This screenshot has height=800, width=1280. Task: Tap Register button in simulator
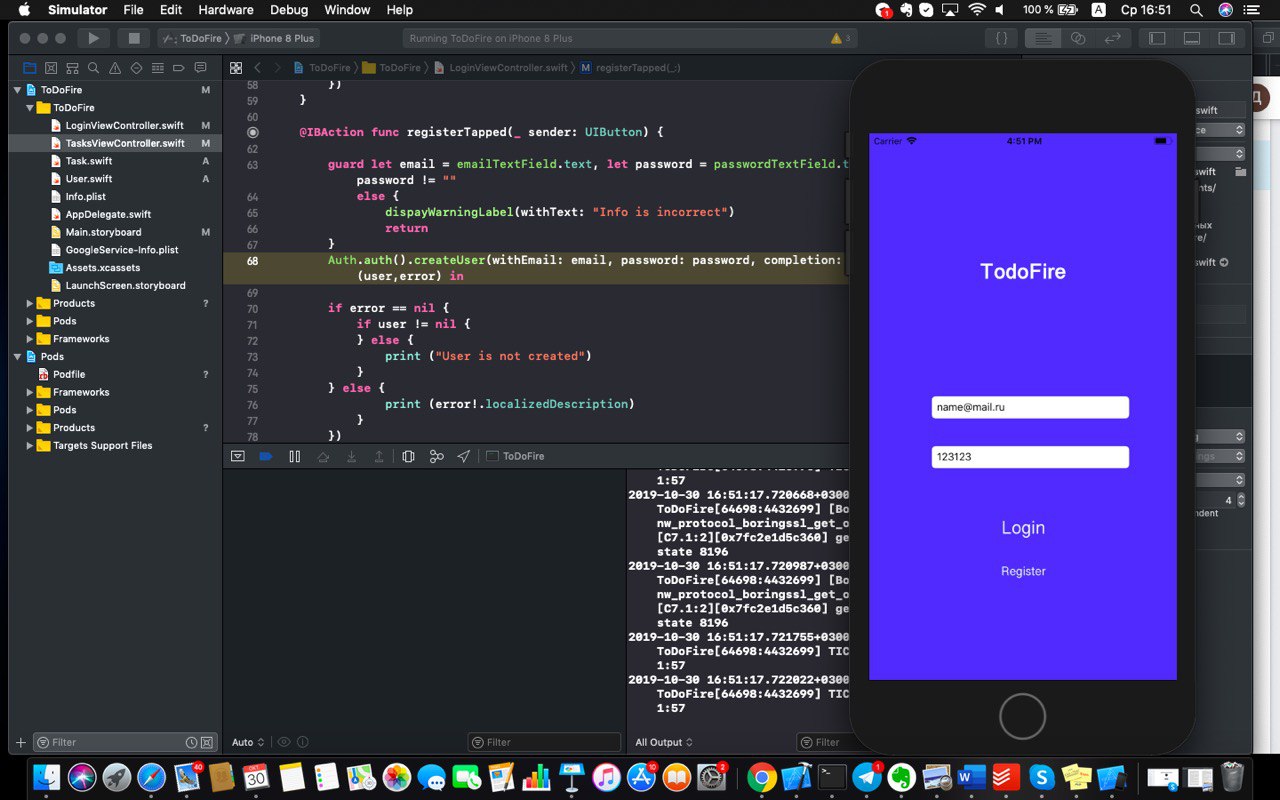[1023, 571]
